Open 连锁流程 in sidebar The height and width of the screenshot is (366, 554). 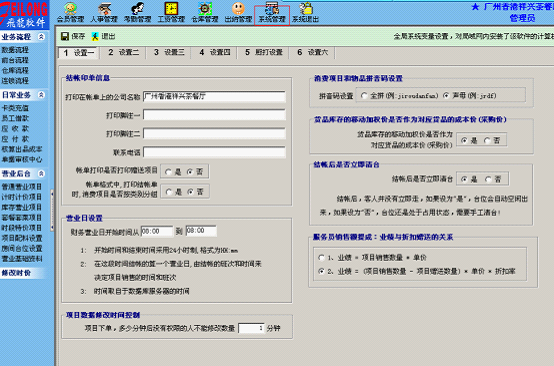[15, 81]
